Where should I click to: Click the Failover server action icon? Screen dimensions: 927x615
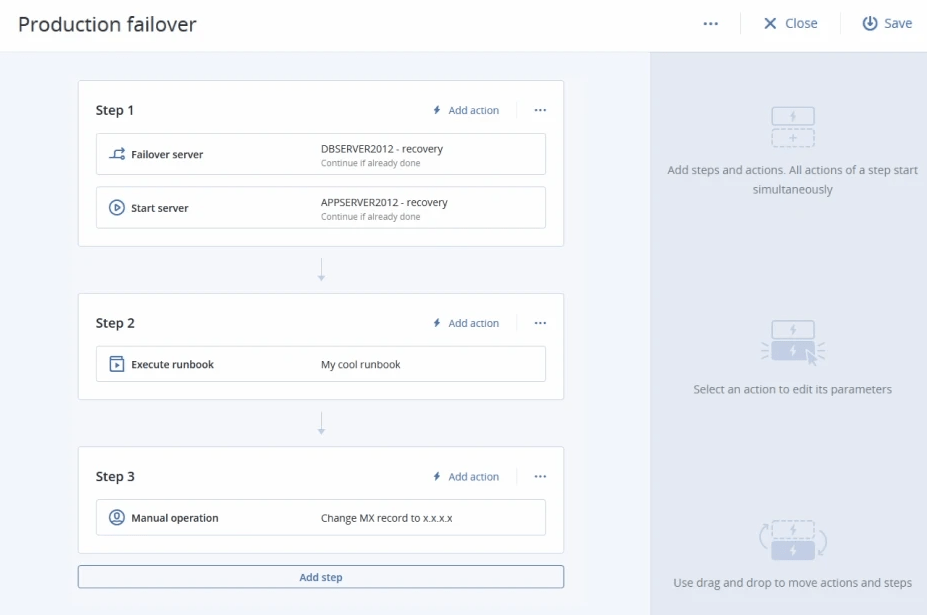(x=117, y=155)
